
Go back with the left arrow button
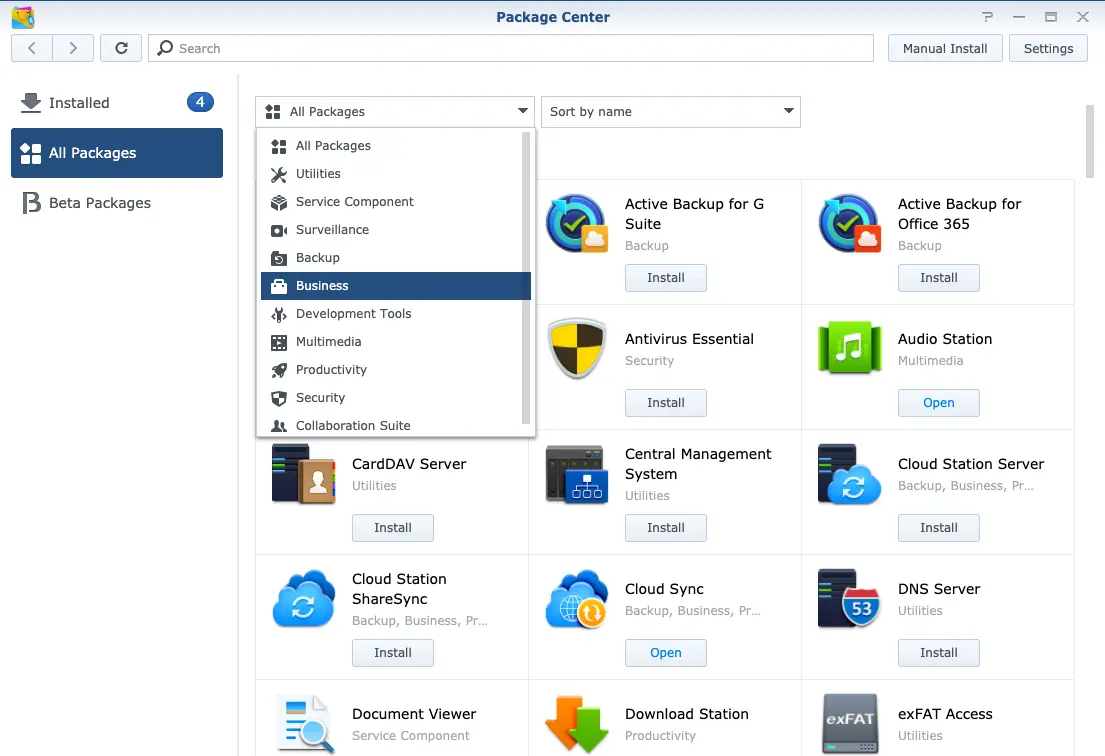coord(32,48)
